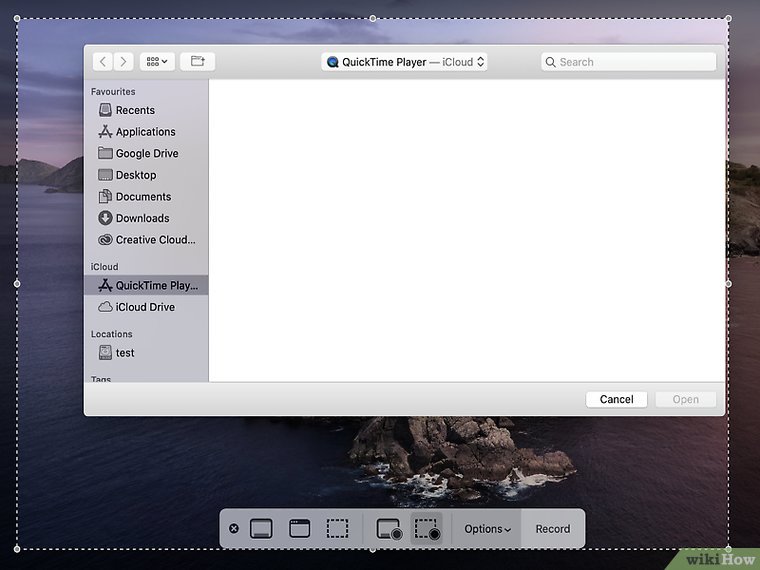Screen dimensions: 760x570
Task: Close the screenshot toolbar
Action: click(x=234, y=529)
